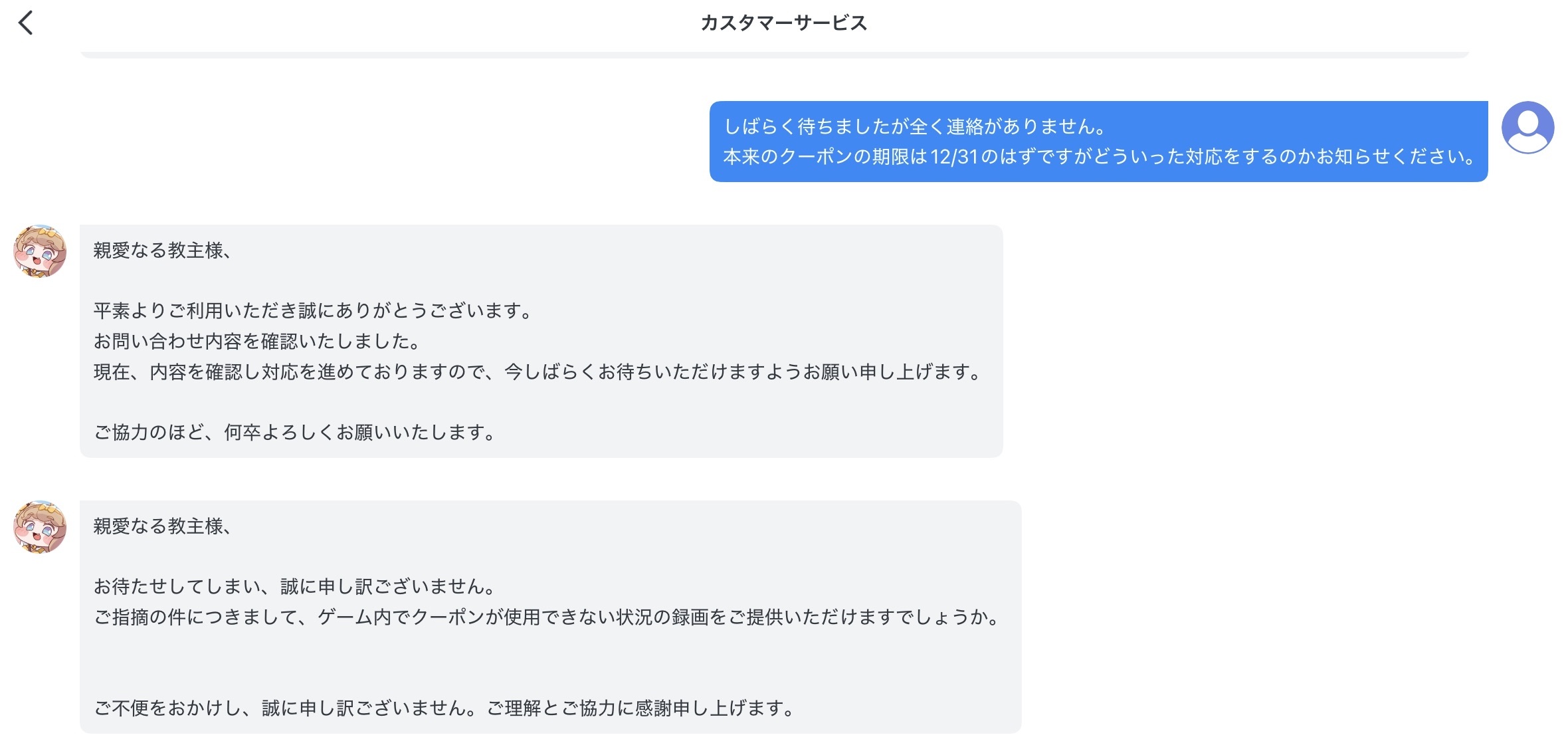Image resolution: width=1568 pixels, height=753 pixels.
Task: Open the user profile avatar beside blue message
Action: (1527, 128)
